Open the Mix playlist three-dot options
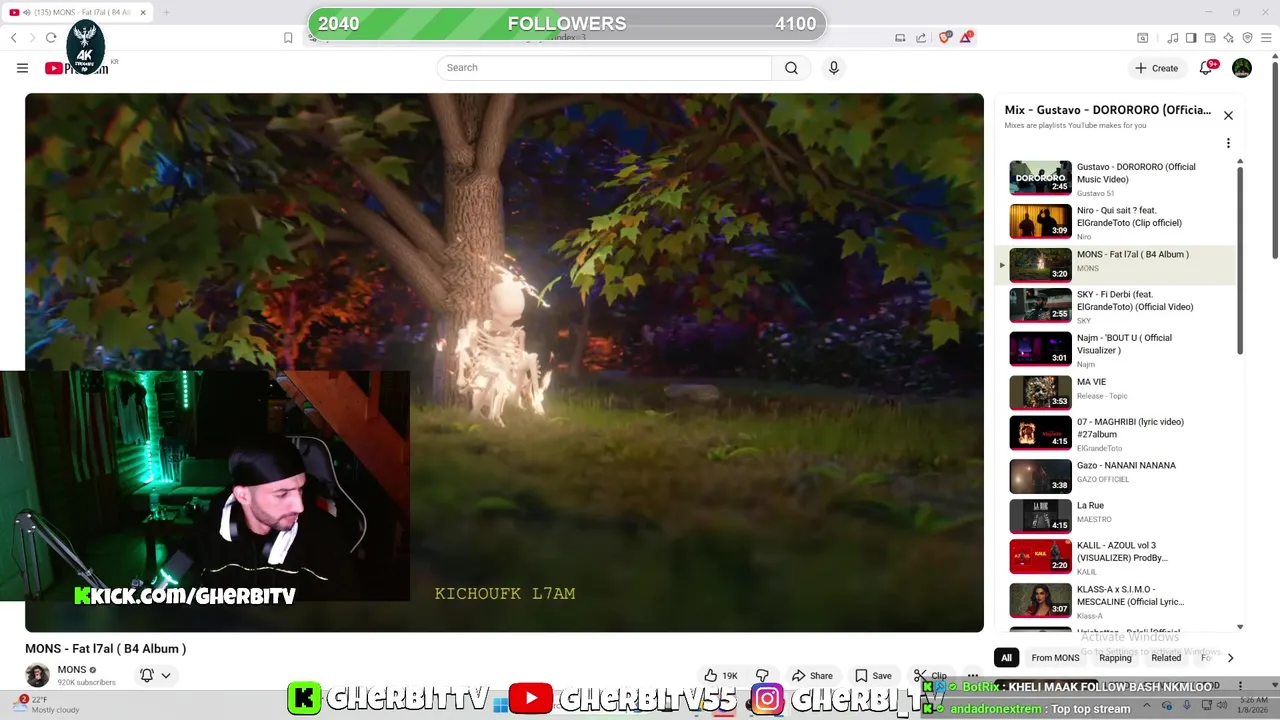 (x=1228, y=143)
